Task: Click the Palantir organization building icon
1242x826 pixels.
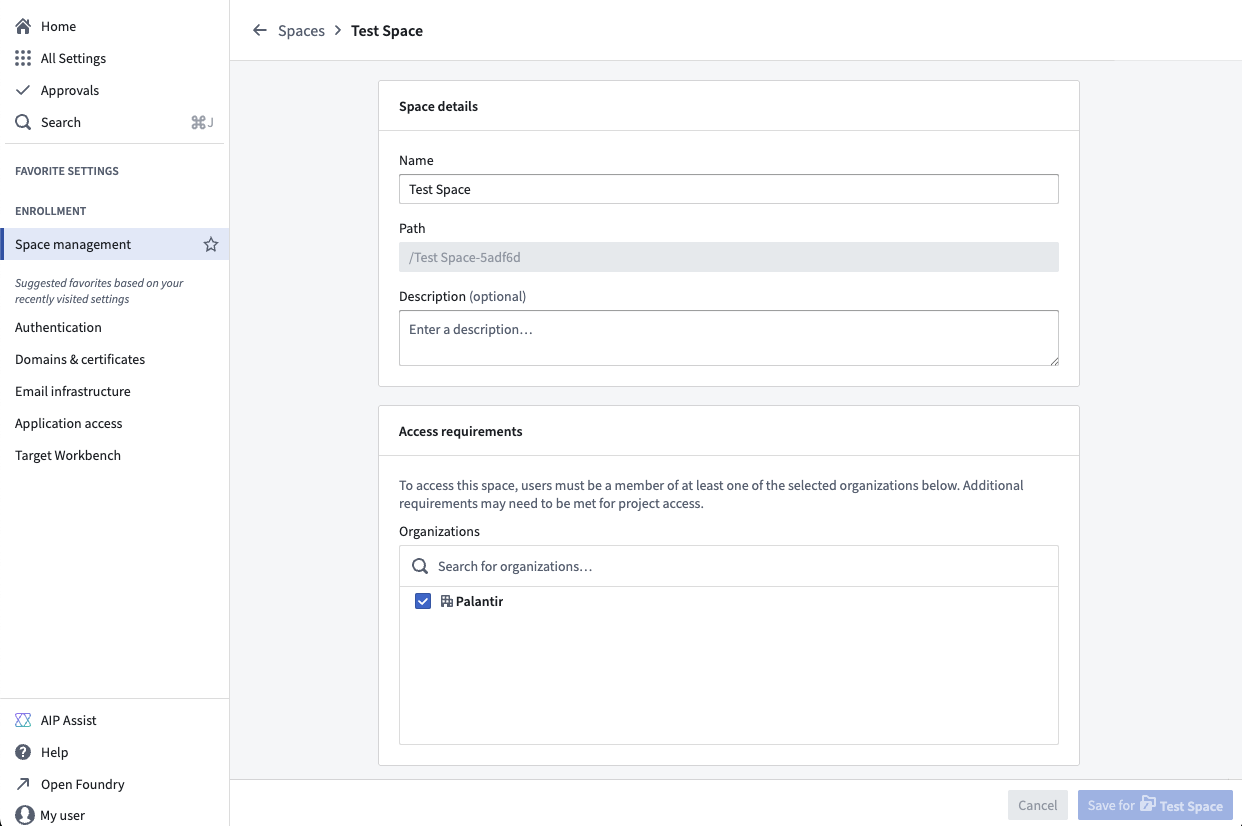Action: point(447,602)
